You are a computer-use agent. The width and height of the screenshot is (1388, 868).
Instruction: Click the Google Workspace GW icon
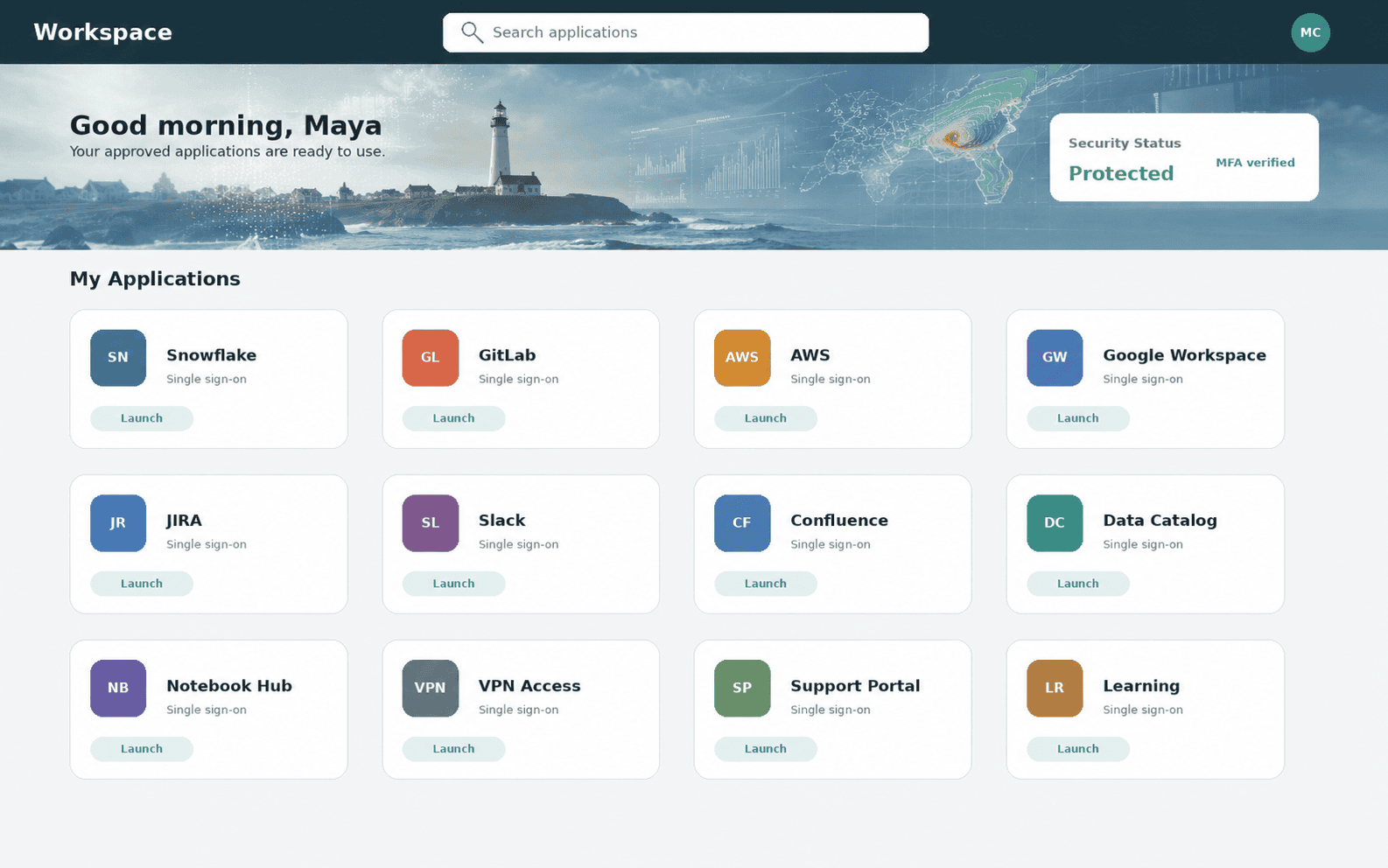click(x=1055, y=358)
